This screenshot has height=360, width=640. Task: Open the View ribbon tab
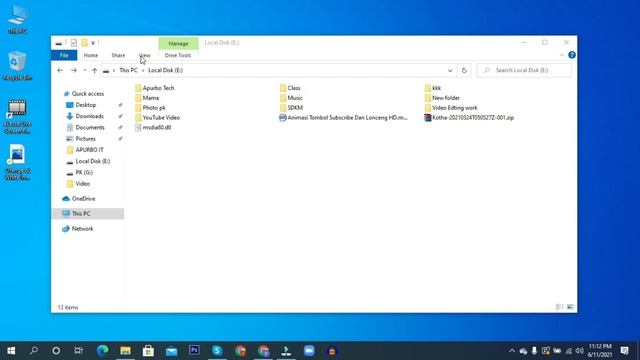click(x=144, y=55)
